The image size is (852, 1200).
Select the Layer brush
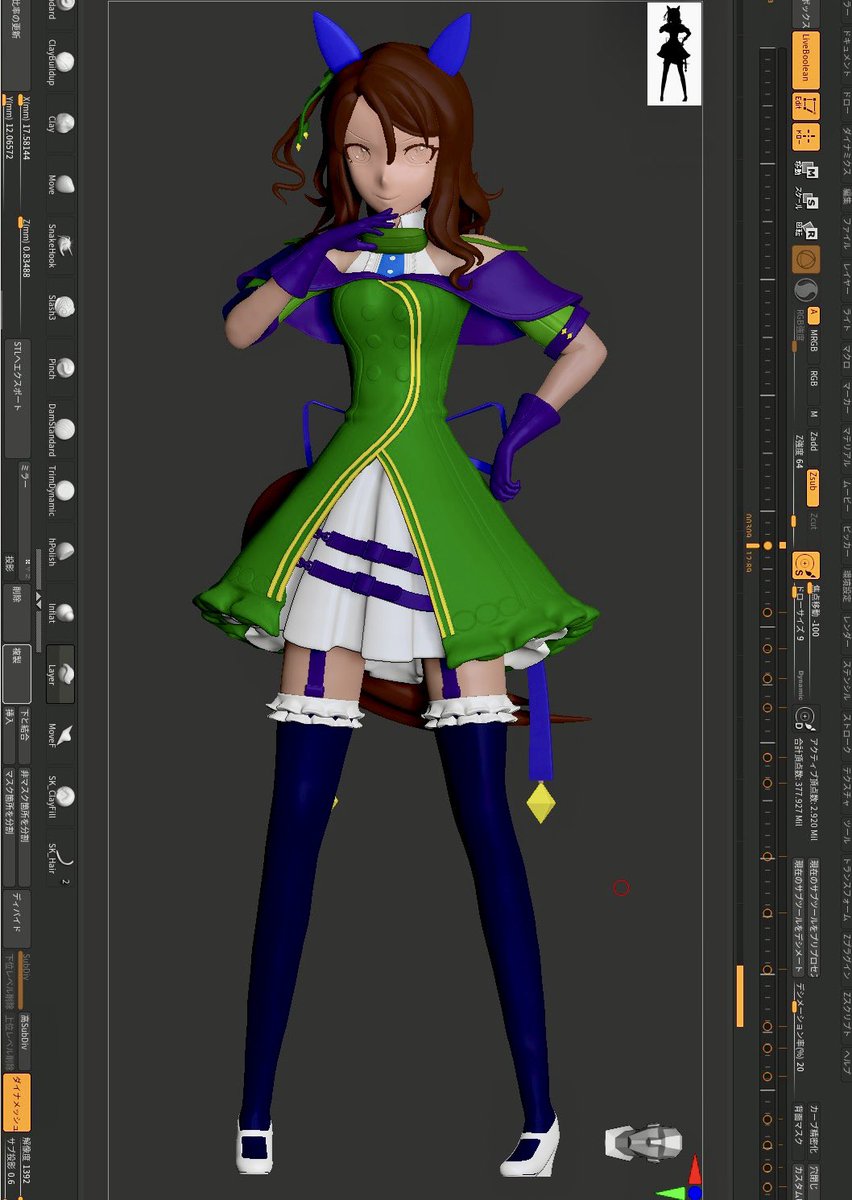(61, 673)
